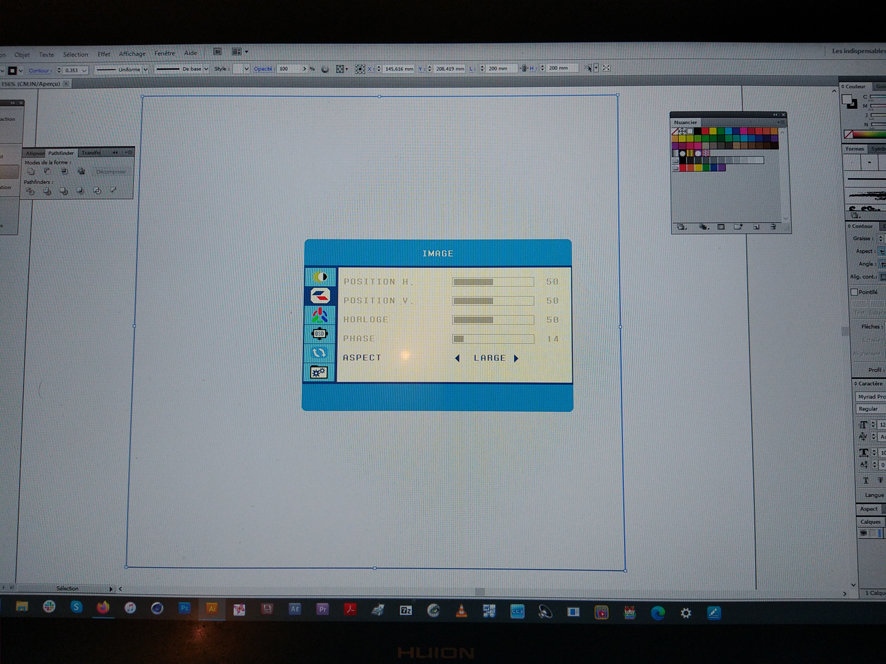Image resolution: width=886 pixels, height=664 pixels.
Task: Click the Décomposer button in Pathfinder
Action: (111, 171)
